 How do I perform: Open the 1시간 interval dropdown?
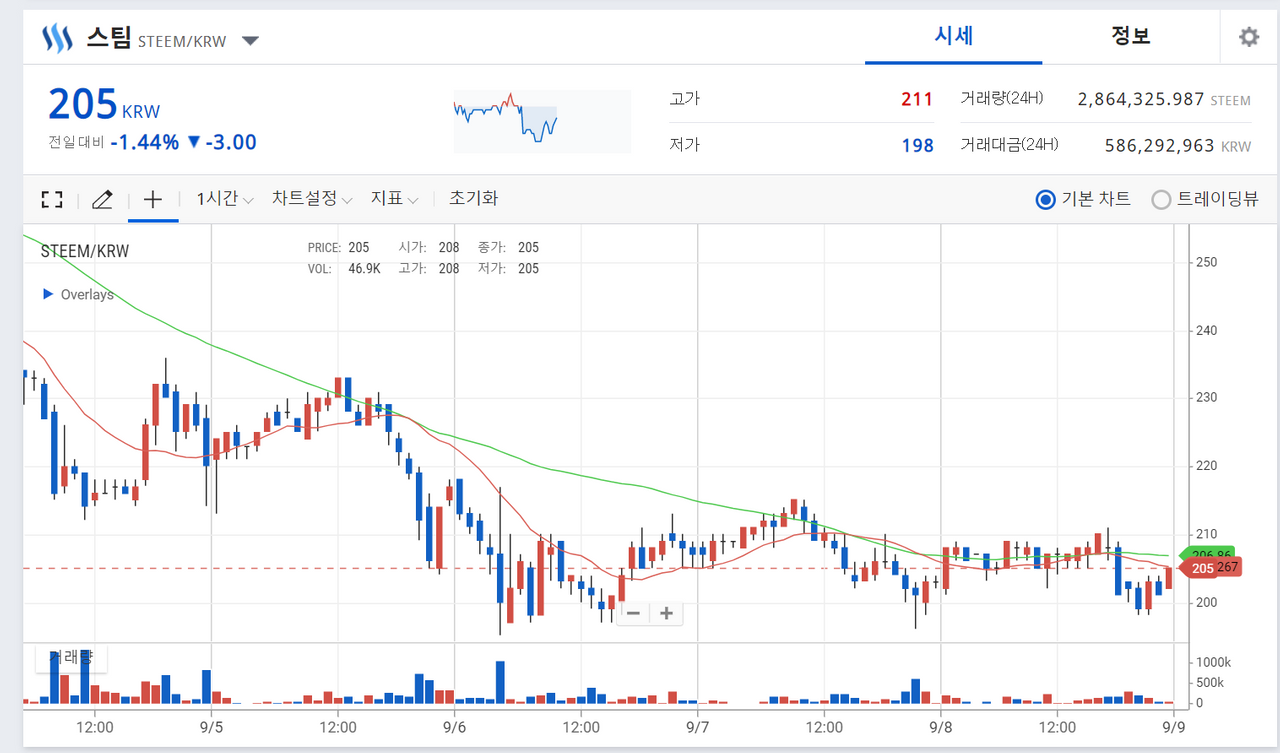[225, 198]
